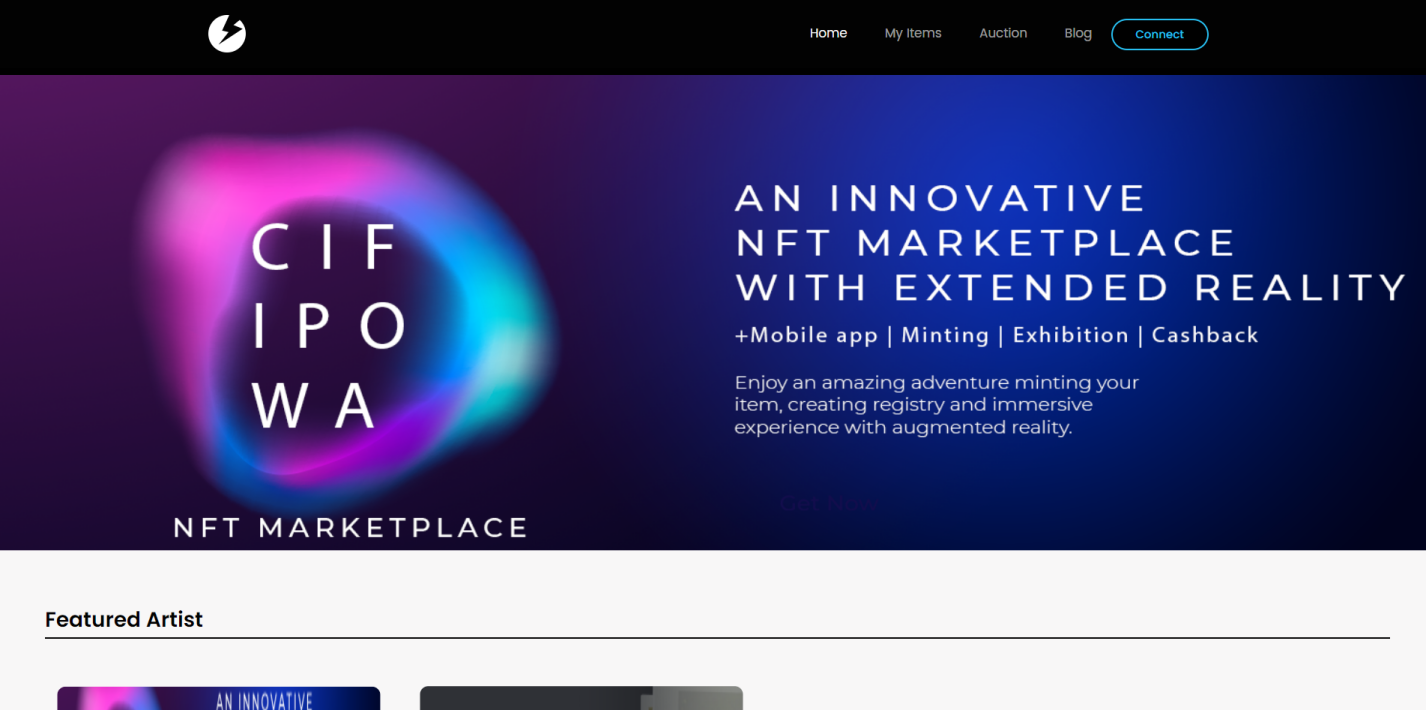Click the 'An Innovative' headline first line

coord(940,198)
